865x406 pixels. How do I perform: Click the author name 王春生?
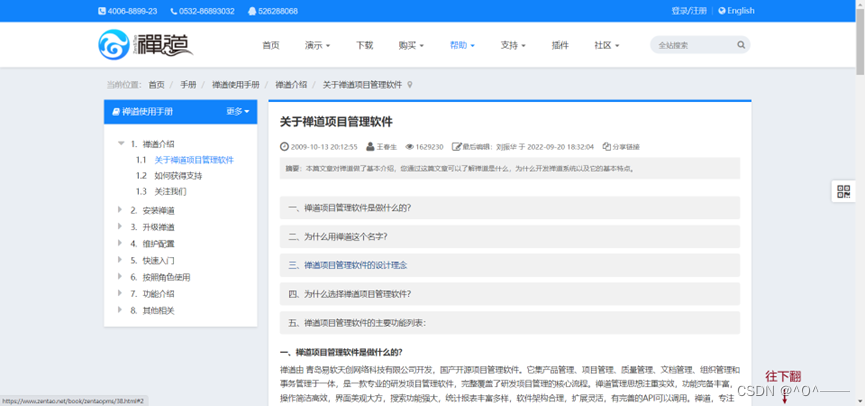point(387,147)
